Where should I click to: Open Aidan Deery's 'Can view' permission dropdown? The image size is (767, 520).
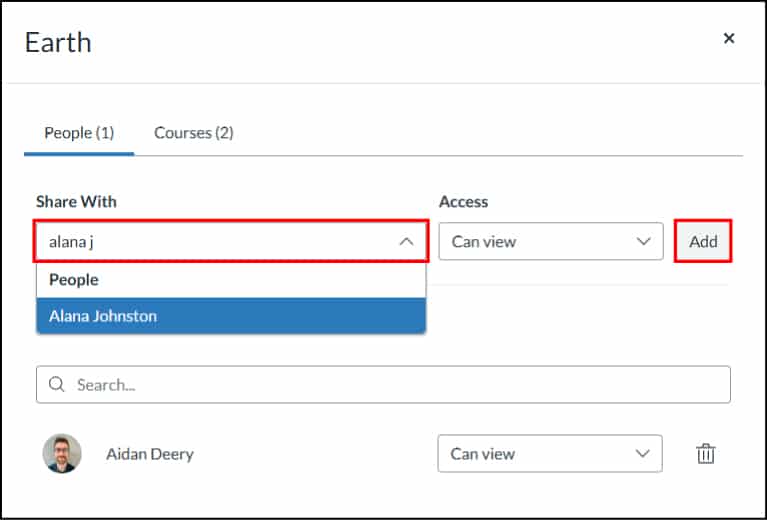point(549,454)
